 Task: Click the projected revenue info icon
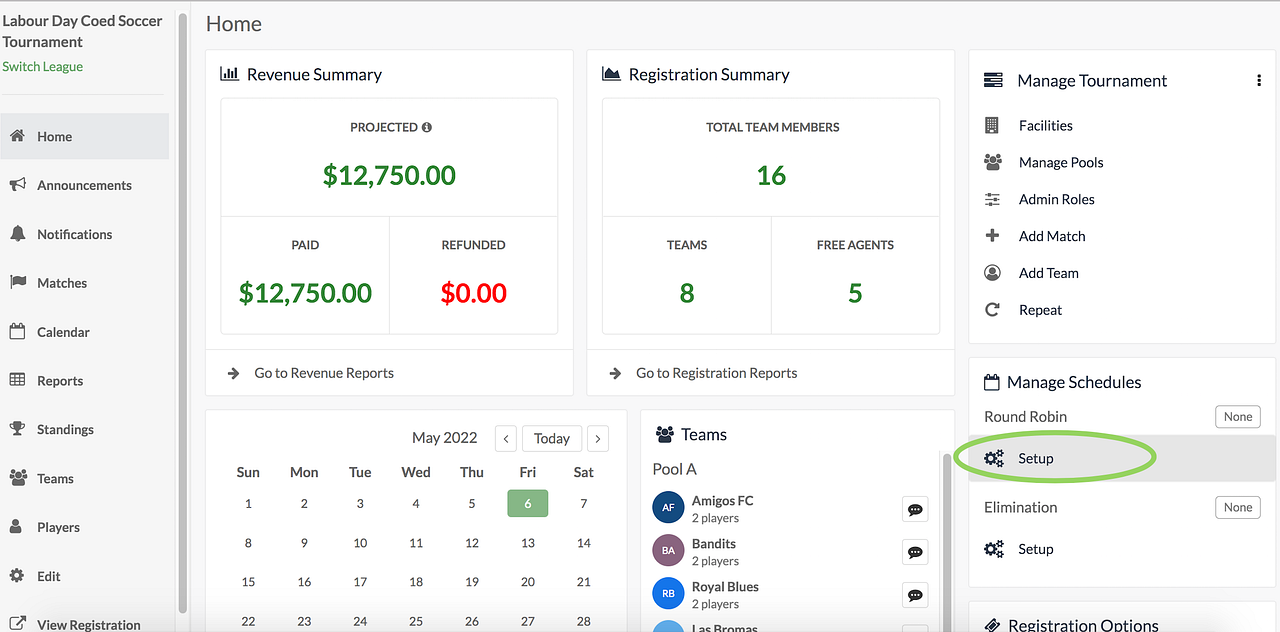tap(427, 128)
